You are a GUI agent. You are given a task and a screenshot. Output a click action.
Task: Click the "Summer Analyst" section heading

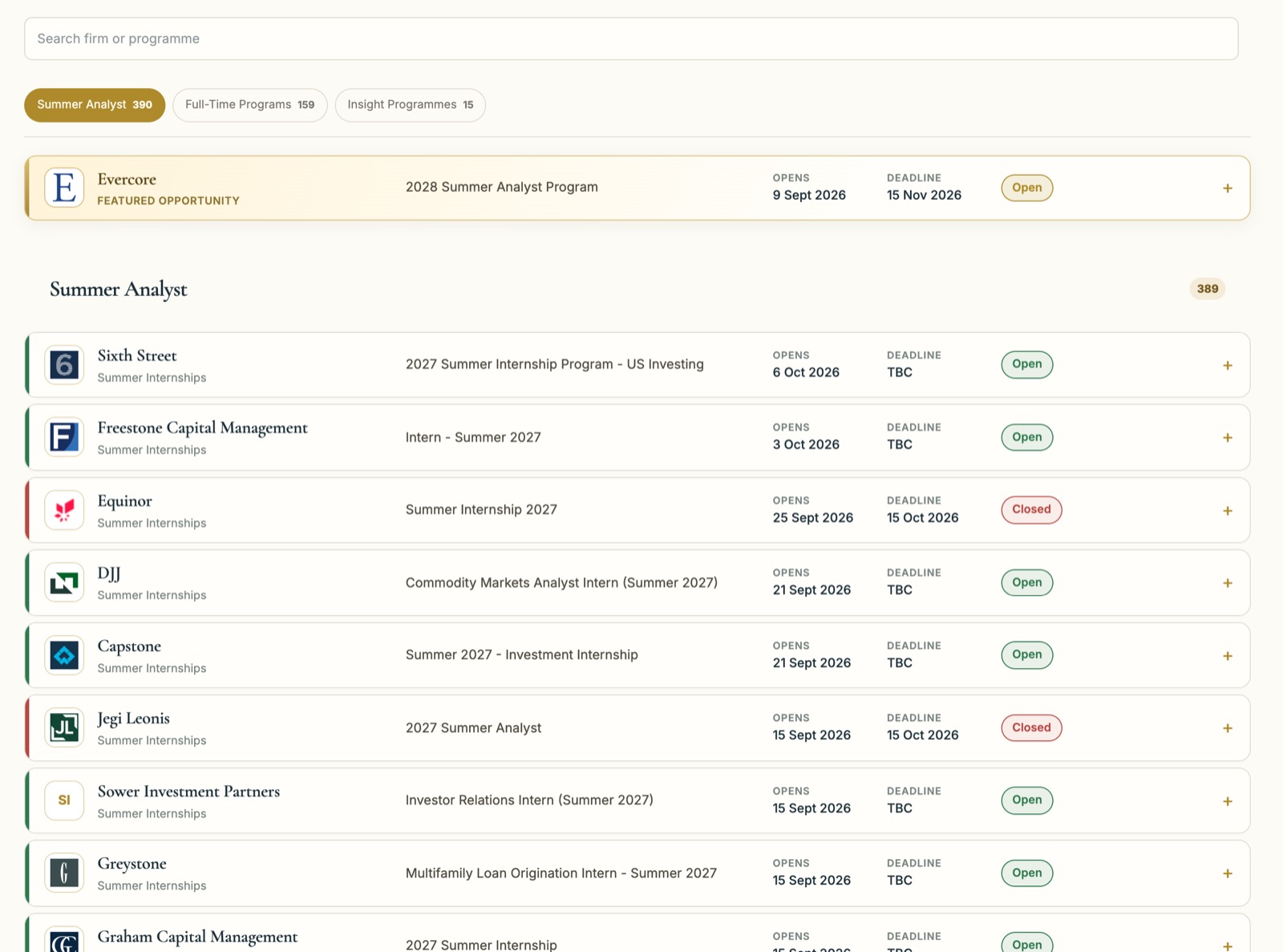point(119,290)
